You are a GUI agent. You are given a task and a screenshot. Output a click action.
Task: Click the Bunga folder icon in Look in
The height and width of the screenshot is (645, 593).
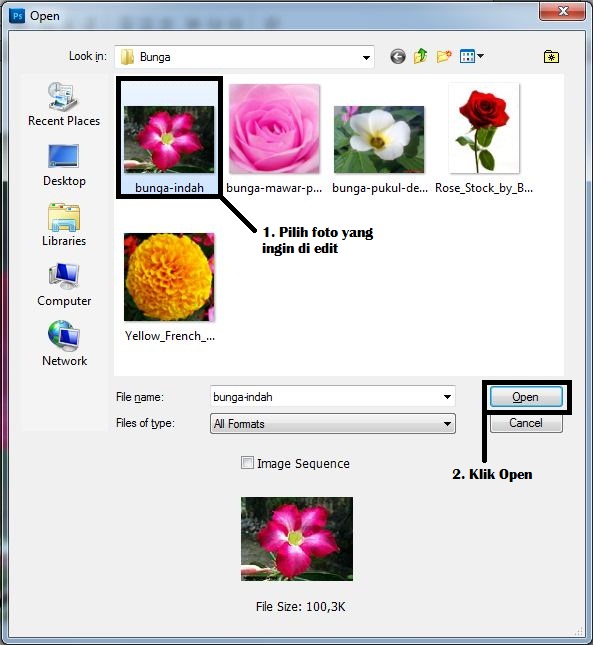tap(127, 57)
